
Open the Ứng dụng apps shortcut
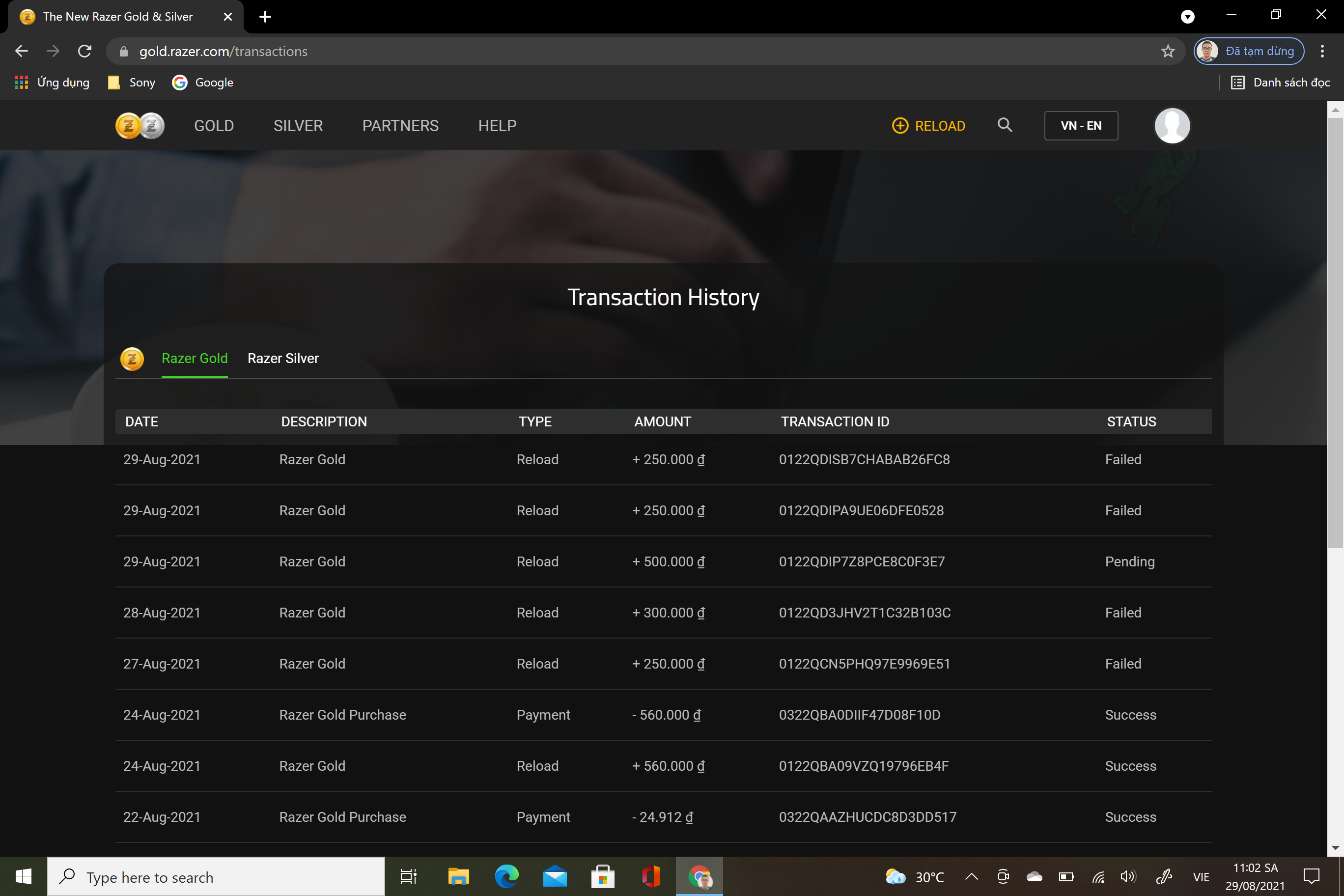click(52, 83)
